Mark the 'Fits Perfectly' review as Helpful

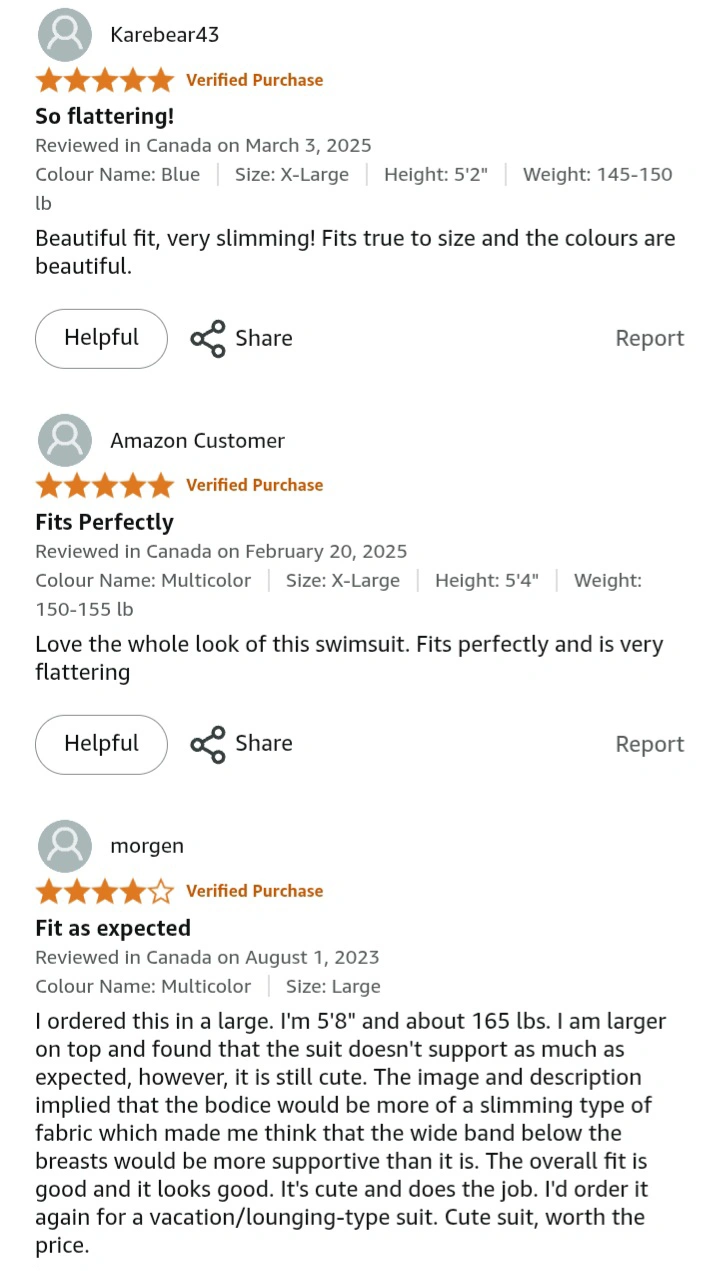101,744
